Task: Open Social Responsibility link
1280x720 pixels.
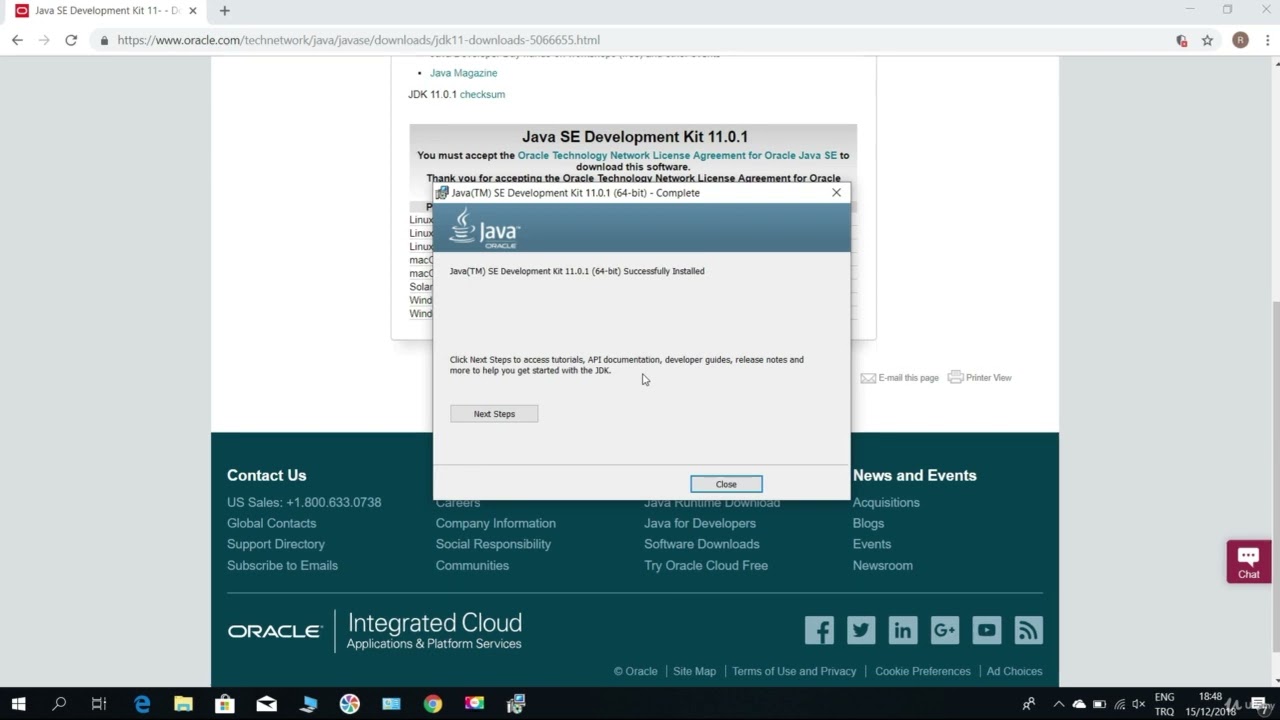Action: (493, 544)
